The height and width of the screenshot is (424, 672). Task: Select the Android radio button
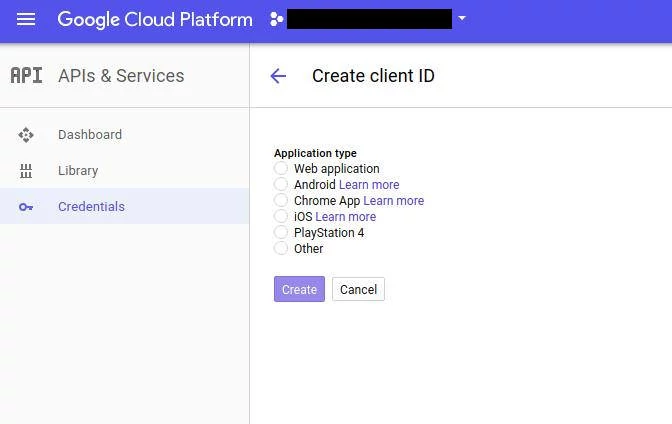pyautogui.click(x=281, y=184)
